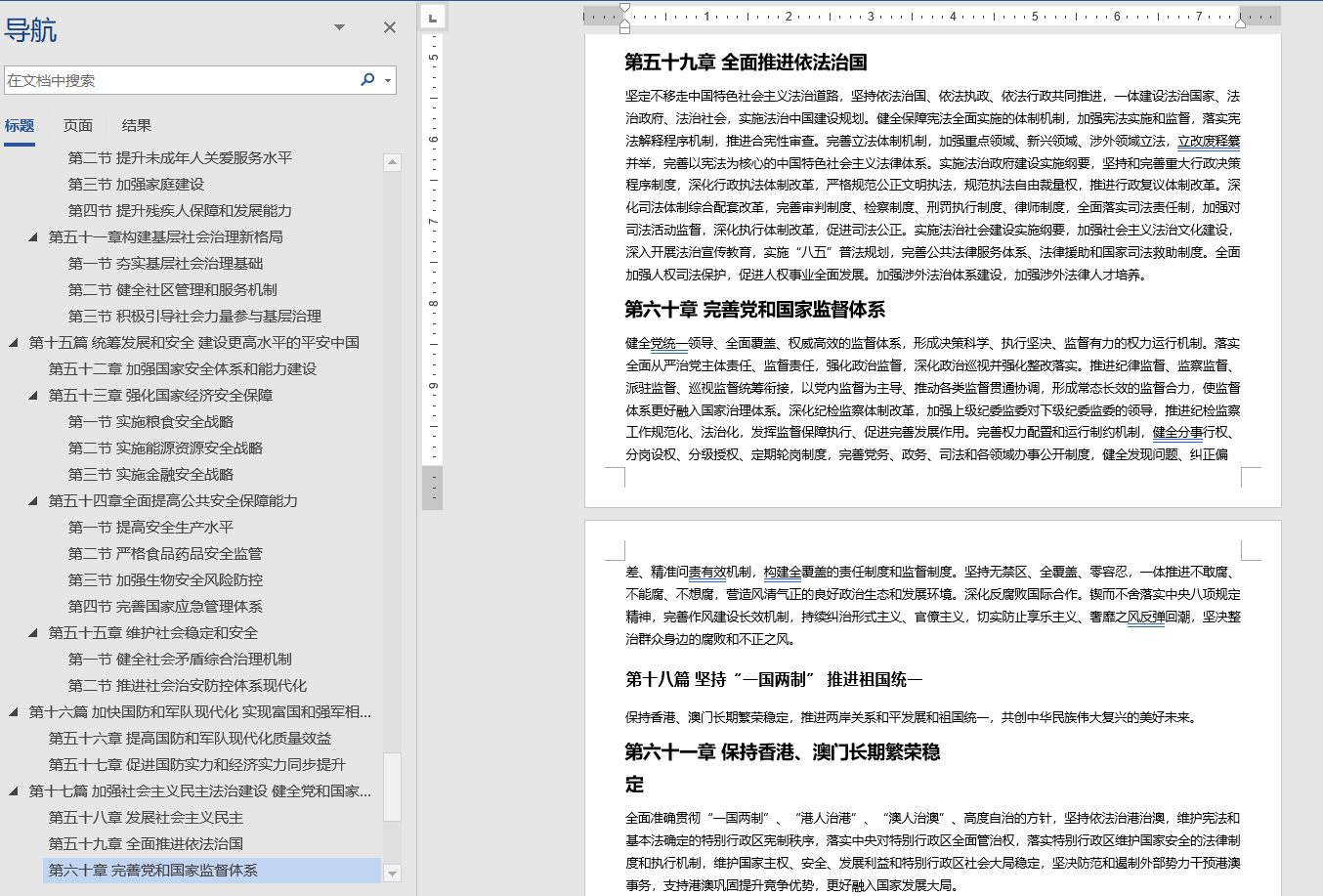Go to 第四节 完善国家应急管理体系
The image size is (1323, 896).
pos(165,606)
